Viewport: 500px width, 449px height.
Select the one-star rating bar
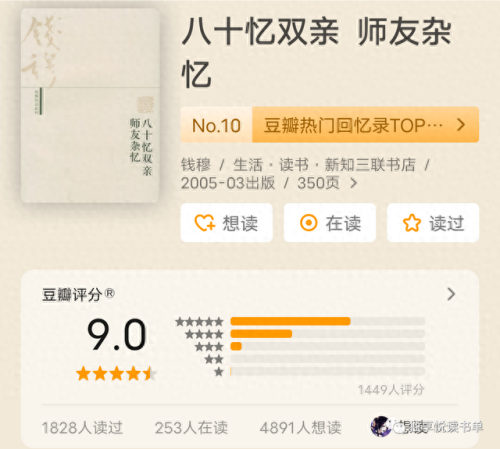tap(328, 371)
